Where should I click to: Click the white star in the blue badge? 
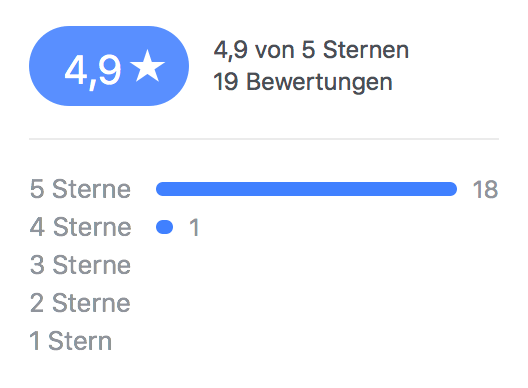tap(148, 66)
